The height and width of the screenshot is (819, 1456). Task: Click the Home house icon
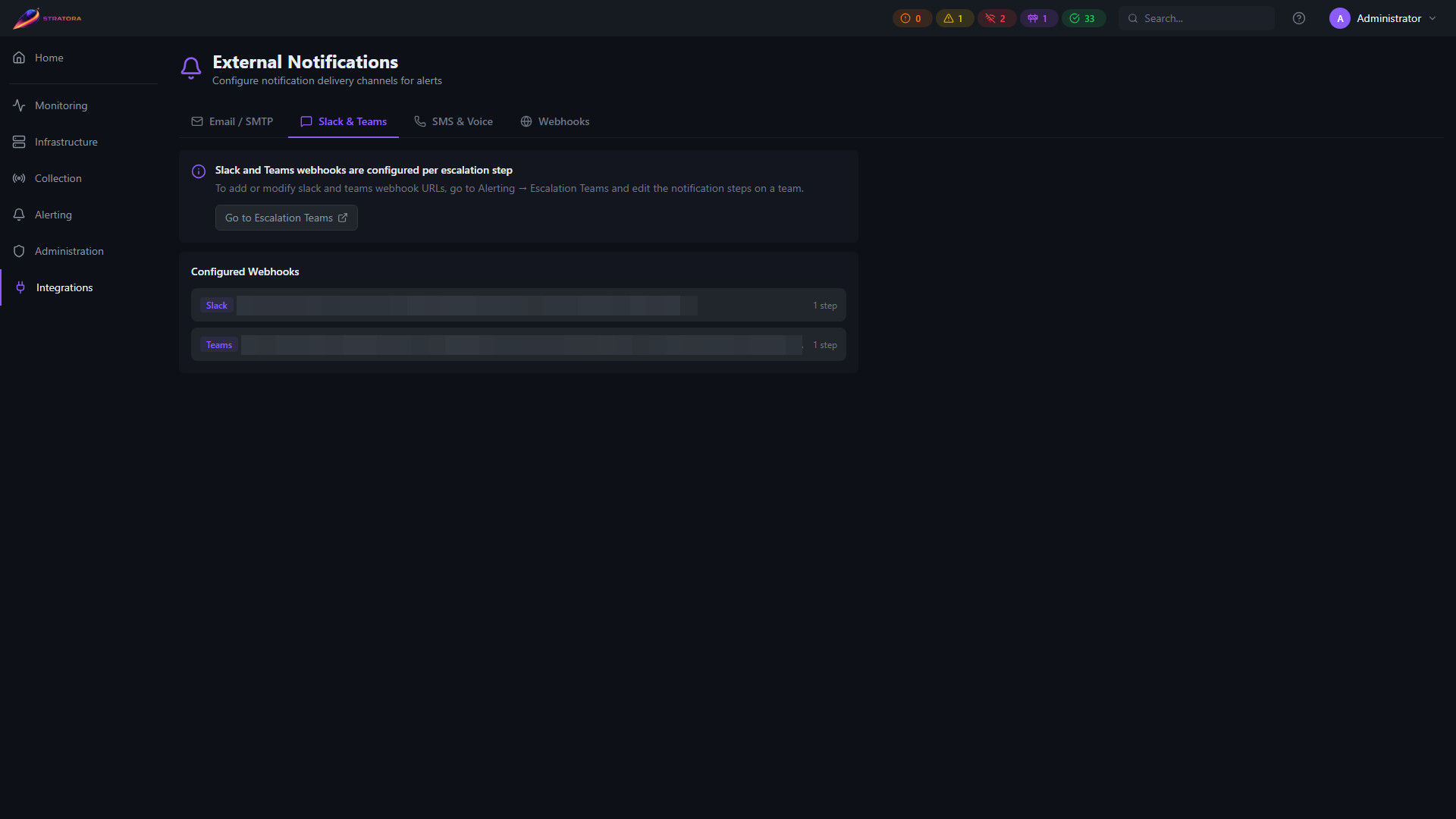19,58
